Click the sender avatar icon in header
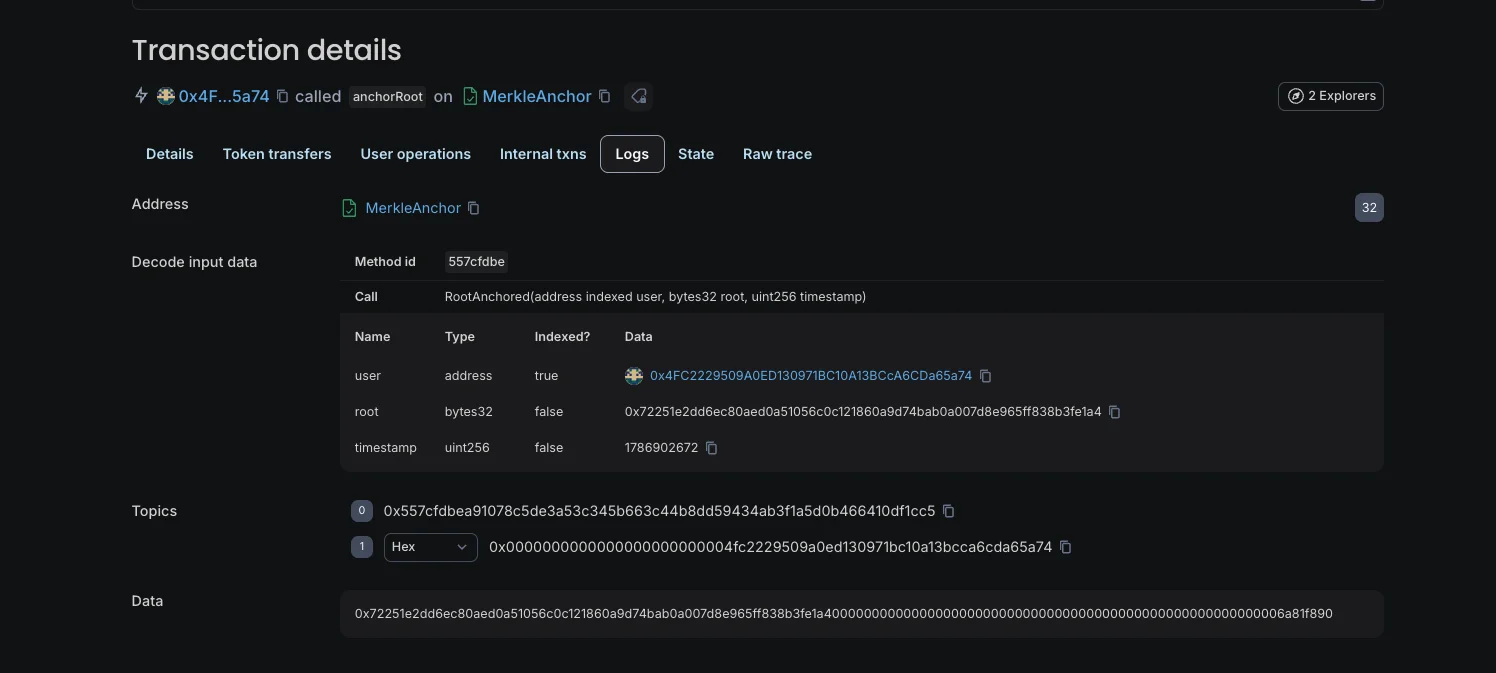Screen dimensions: 1496x673 [x=166, y=96]
